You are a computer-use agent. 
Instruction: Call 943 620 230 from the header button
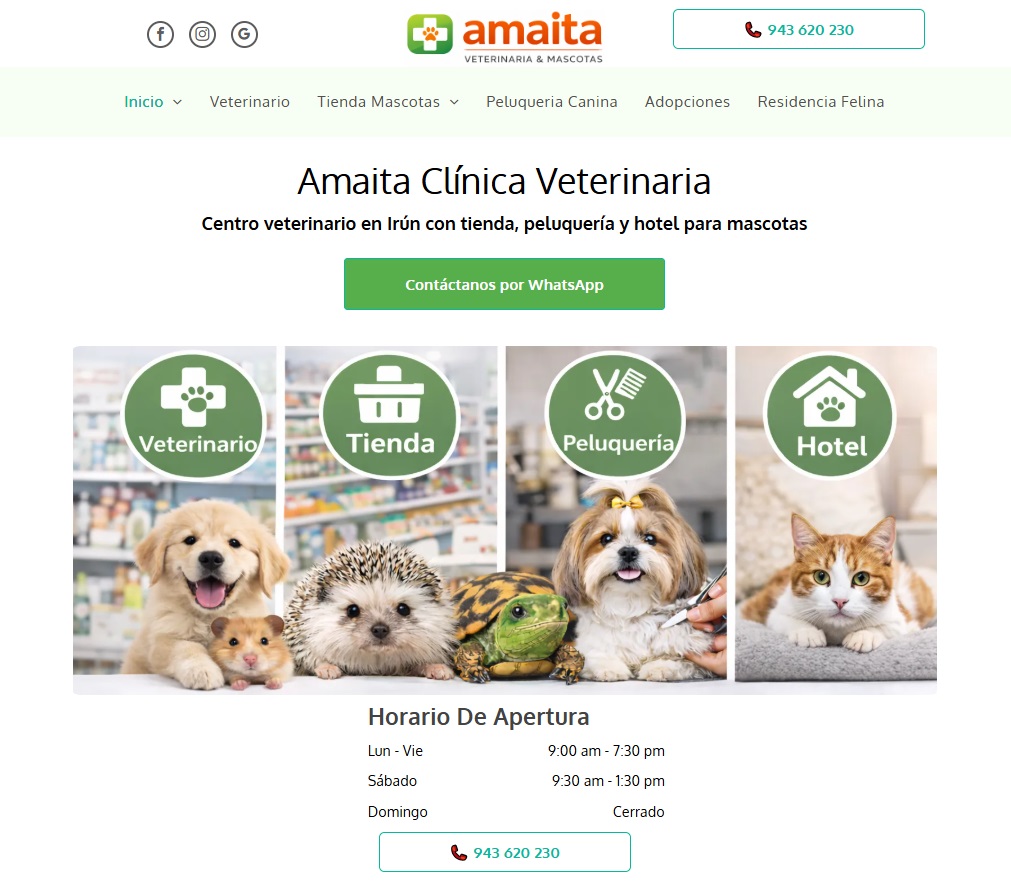pos(799,29)
